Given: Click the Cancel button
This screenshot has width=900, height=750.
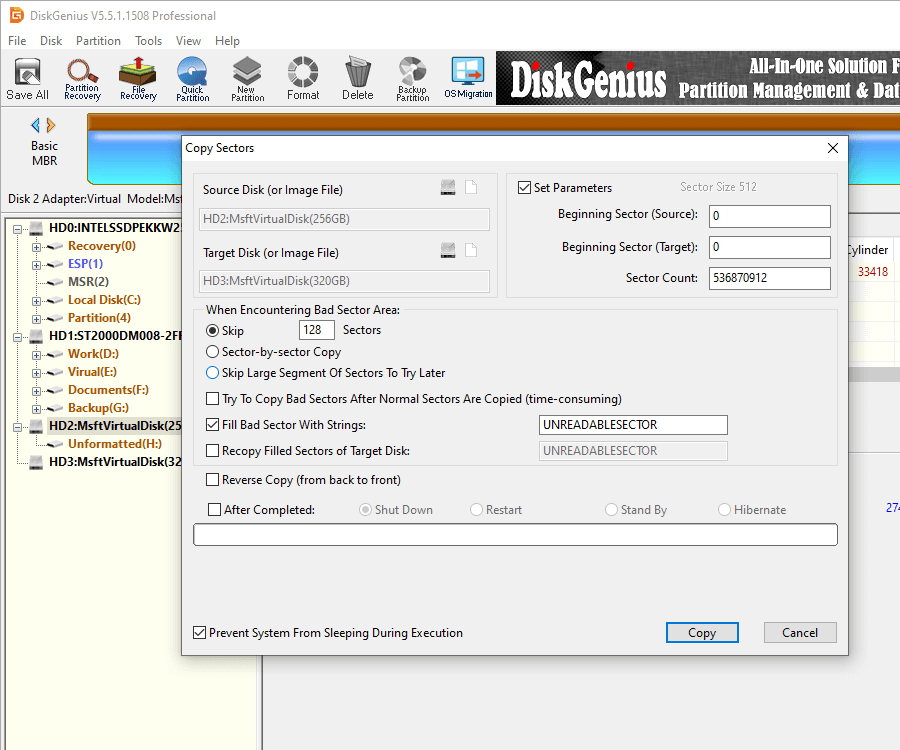Looking at the screenshot, I should click(x=800, y=632).
